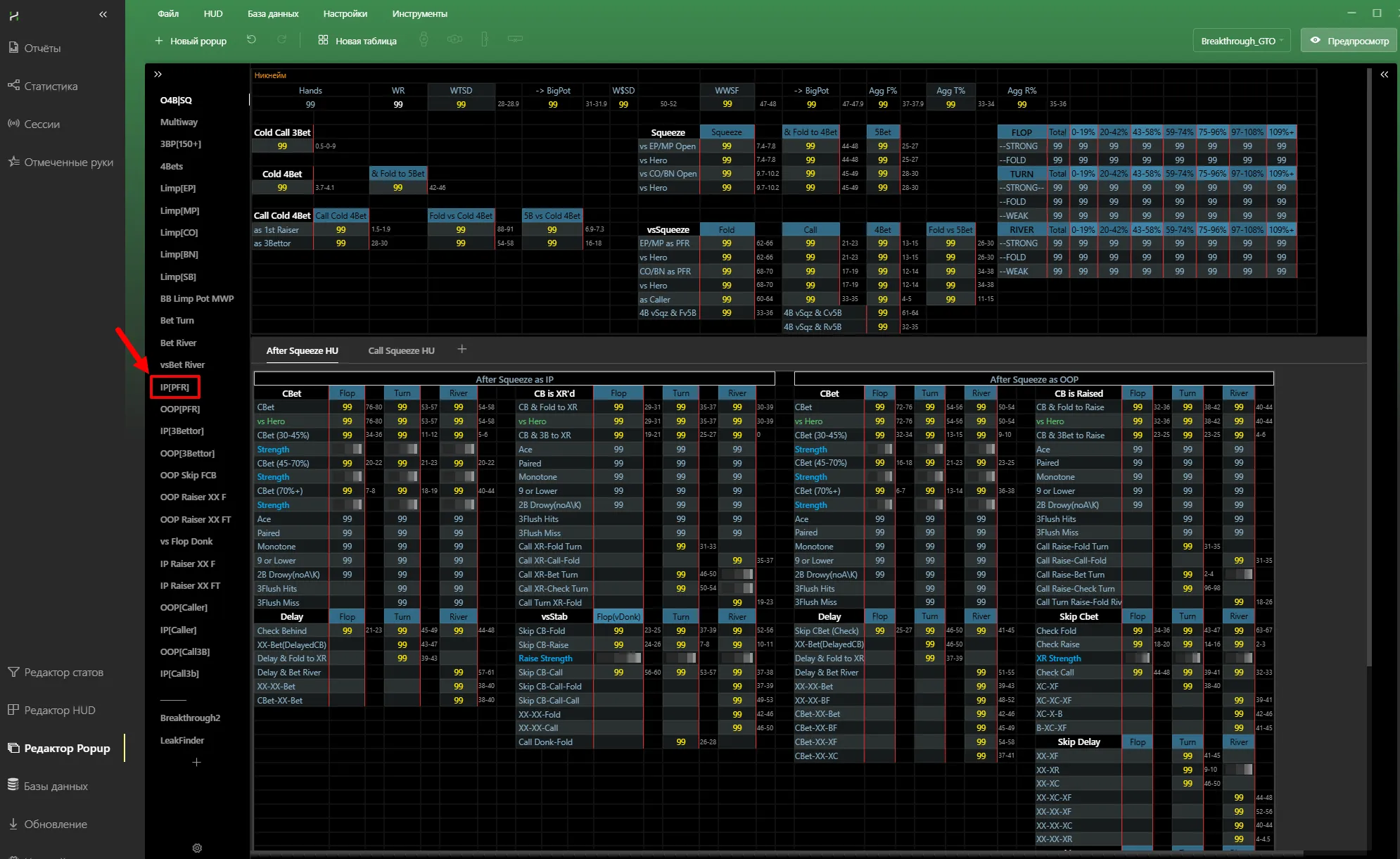
Task: Add a new tab next to Call Squeeze HU
Action: pyautogui.click(x=462, y=349)
